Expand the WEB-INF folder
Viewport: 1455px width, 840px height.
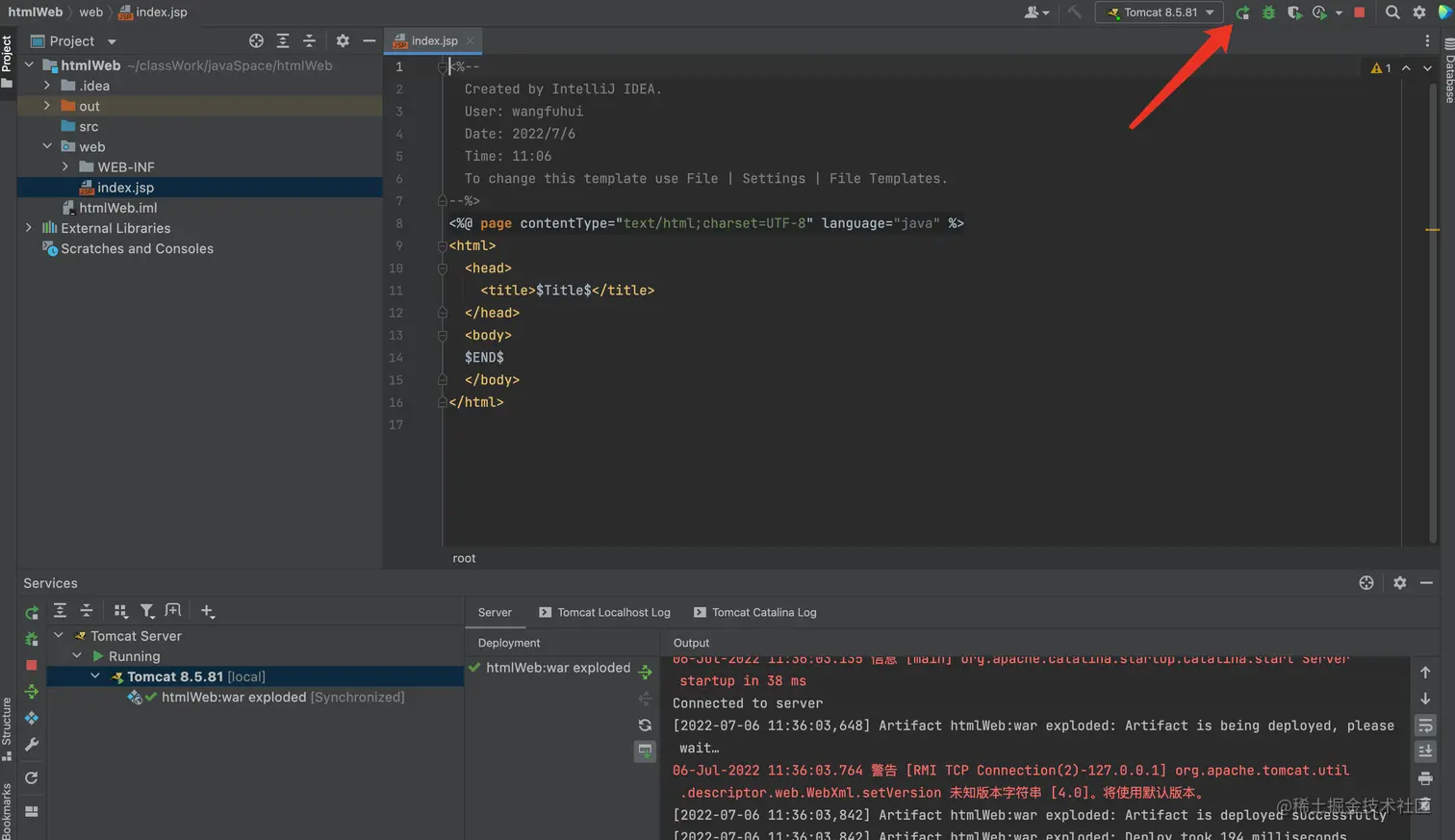(x=65, y=166)
